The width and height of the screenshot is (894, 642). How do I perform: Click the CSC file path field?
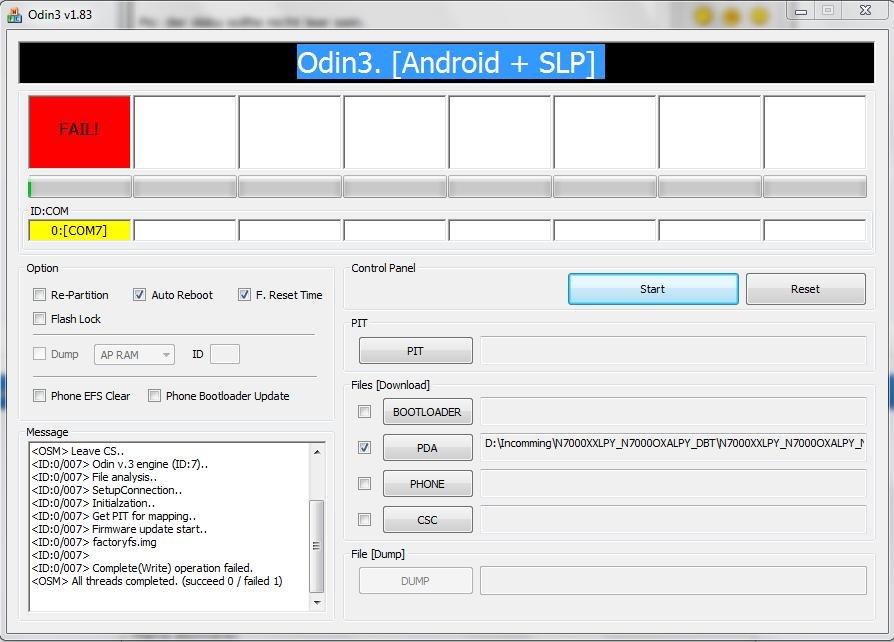pyautogui.click(x=673, y=519)
